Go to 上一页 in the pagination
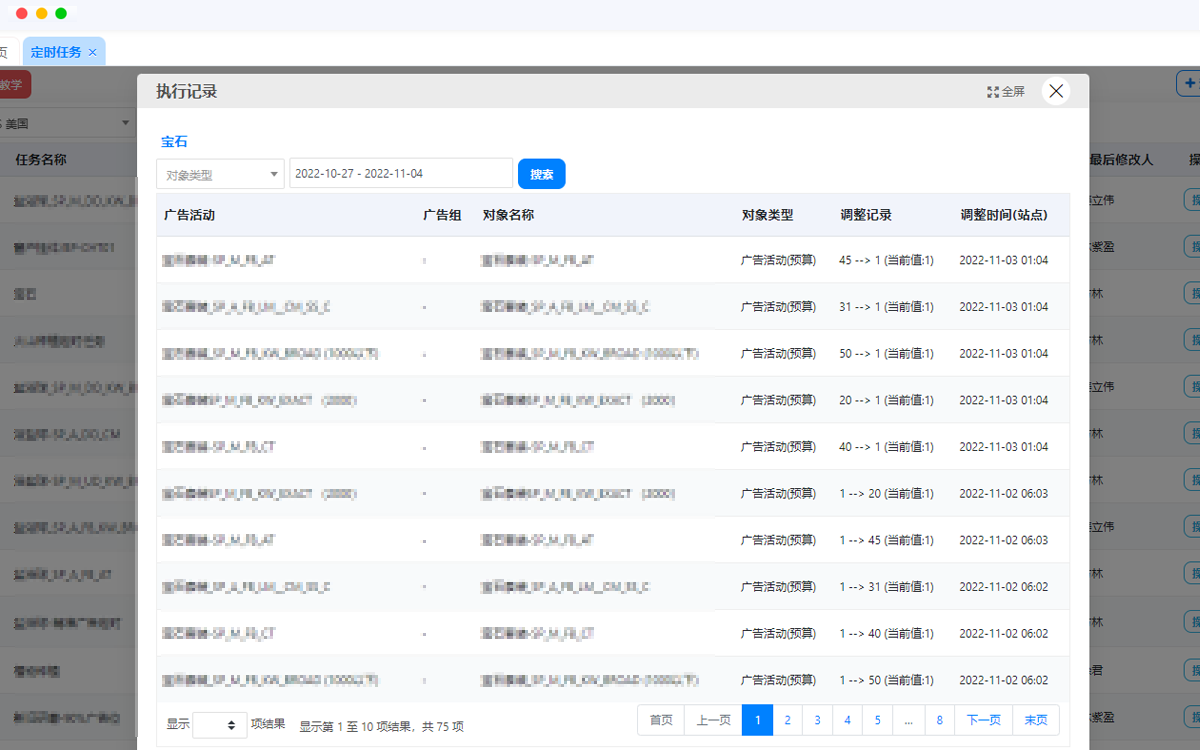 point(713,720)
